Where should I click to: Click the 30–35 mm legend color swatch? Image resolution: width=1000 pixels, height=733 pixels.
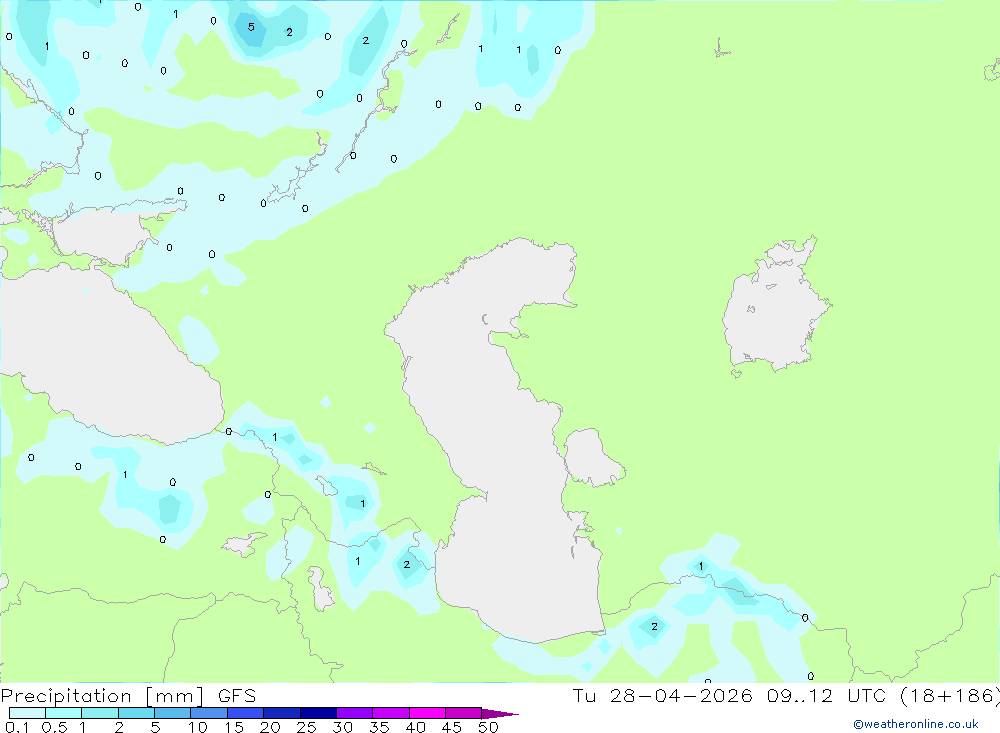(x=355, y=713)
